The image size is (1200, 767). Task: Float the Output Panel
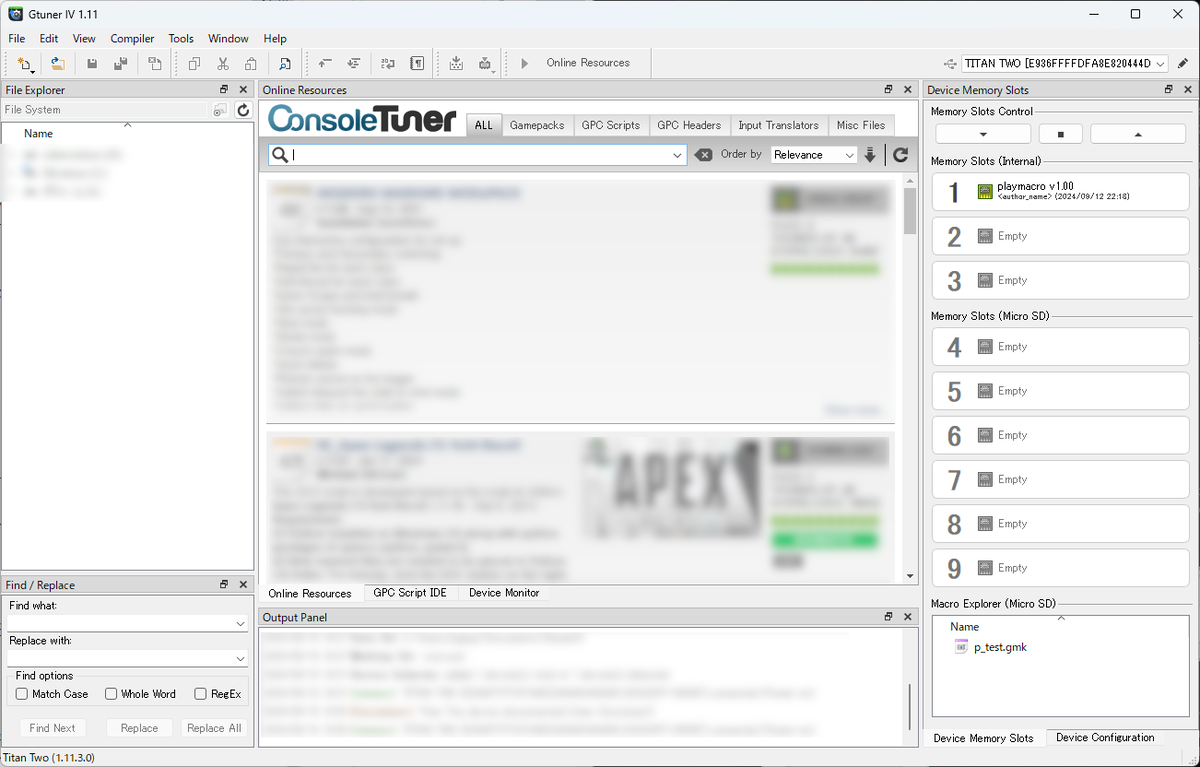[888, 618]
